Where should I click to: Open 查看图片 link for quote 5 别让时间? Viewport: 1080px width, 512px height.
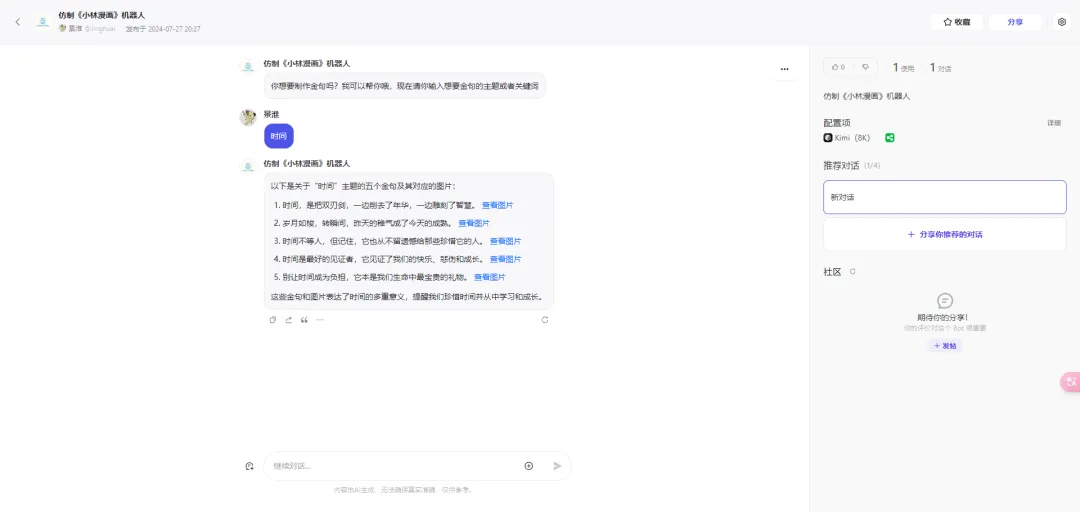490,277
